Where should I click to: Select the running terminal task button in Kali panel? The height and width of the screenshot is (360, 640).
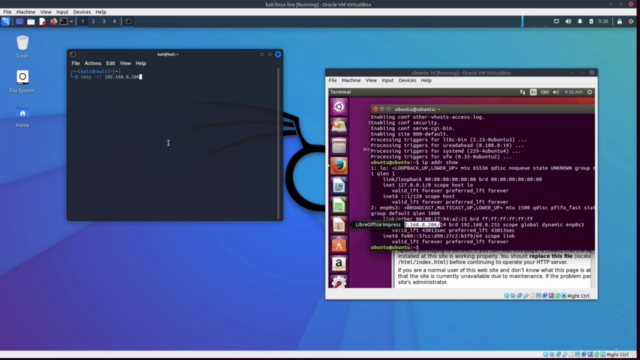point(128,21)
